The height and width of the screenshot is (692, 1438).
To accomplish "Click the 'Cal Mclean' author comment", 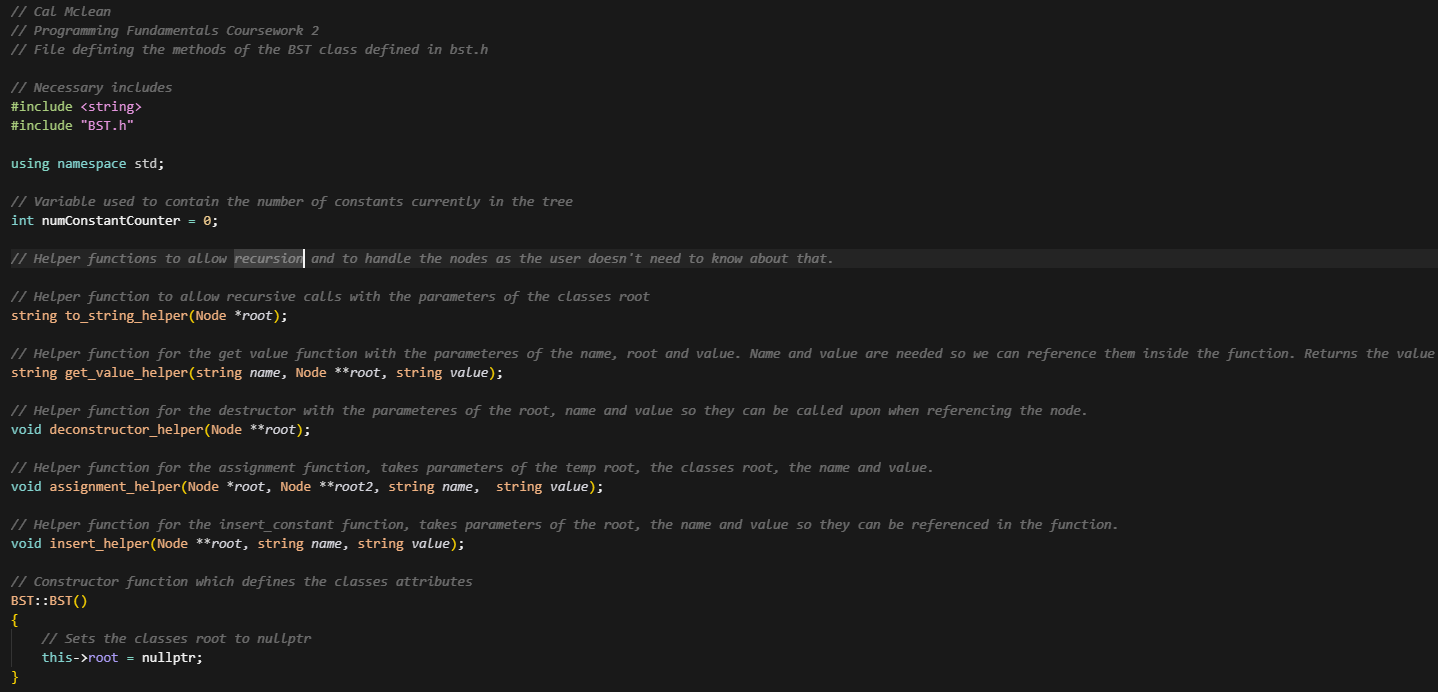I will coord(72,12).
